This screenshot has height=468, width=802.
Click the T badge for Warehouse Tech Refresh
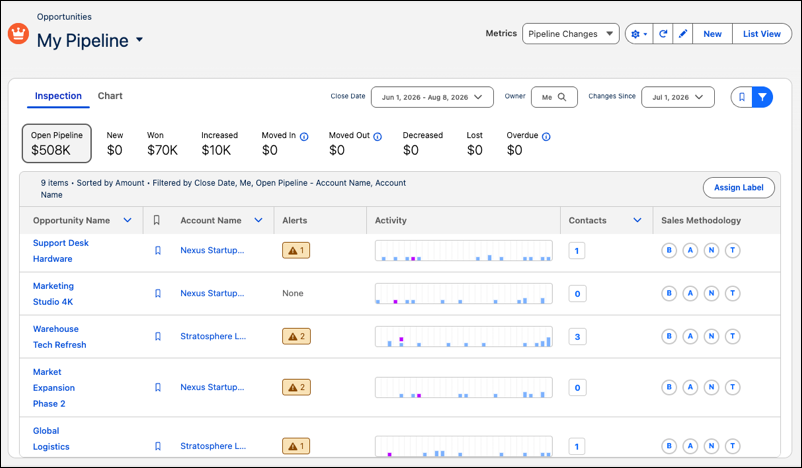[733, 337]
